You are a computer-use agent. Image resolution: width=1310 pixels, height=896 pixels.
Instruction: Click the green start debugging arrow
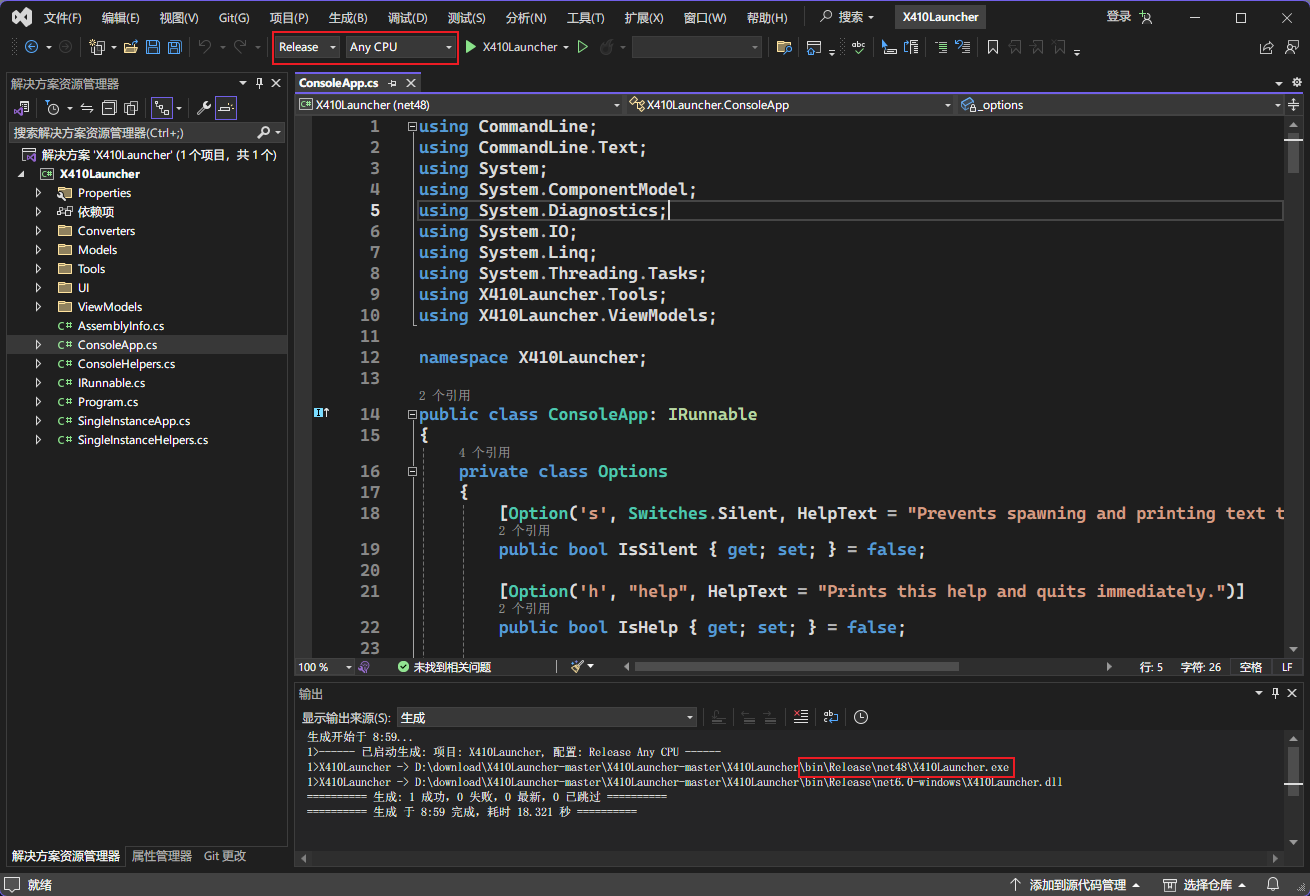click(x=470, y=47)
